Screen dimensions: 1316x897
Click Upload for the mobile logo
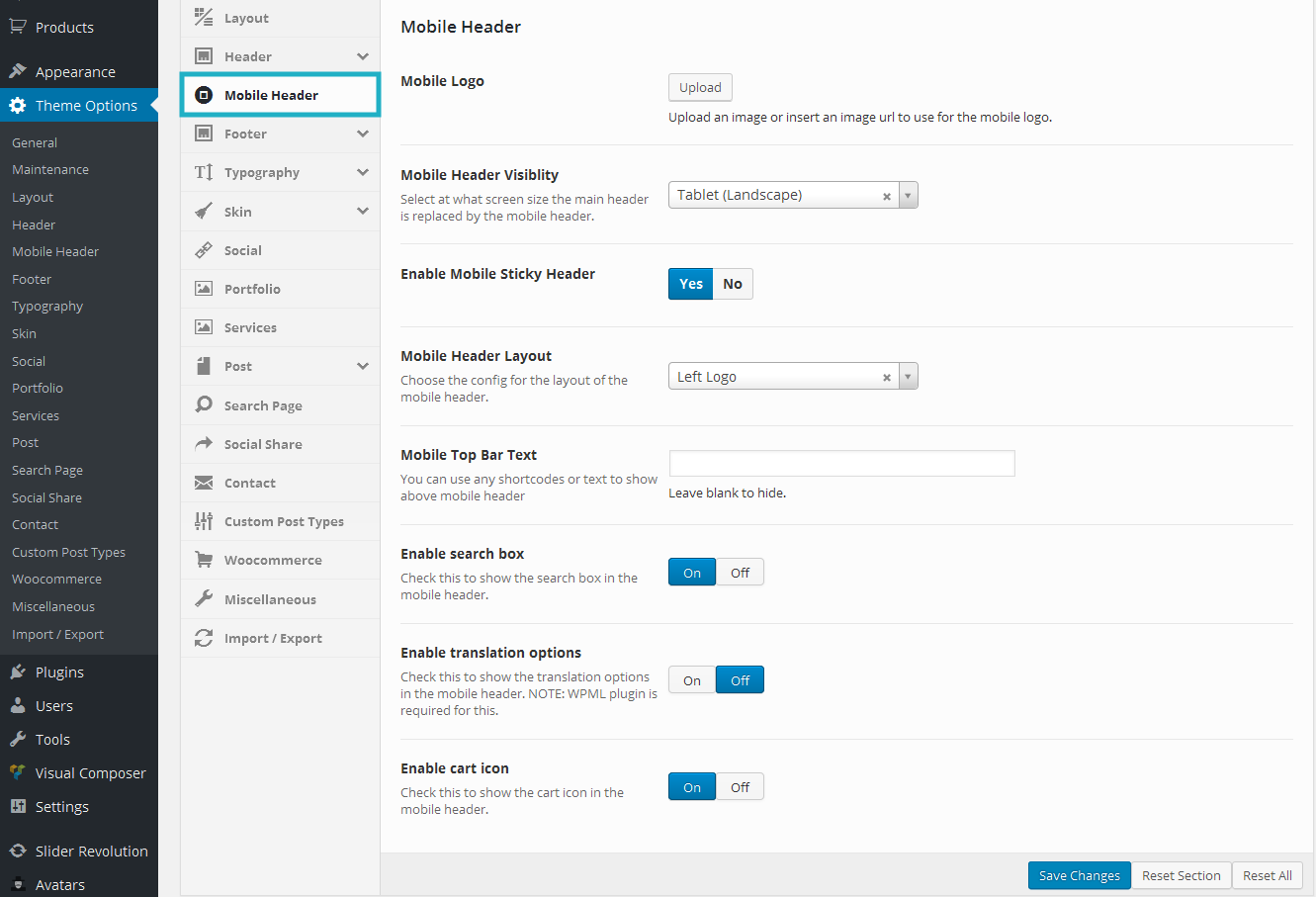700,87
